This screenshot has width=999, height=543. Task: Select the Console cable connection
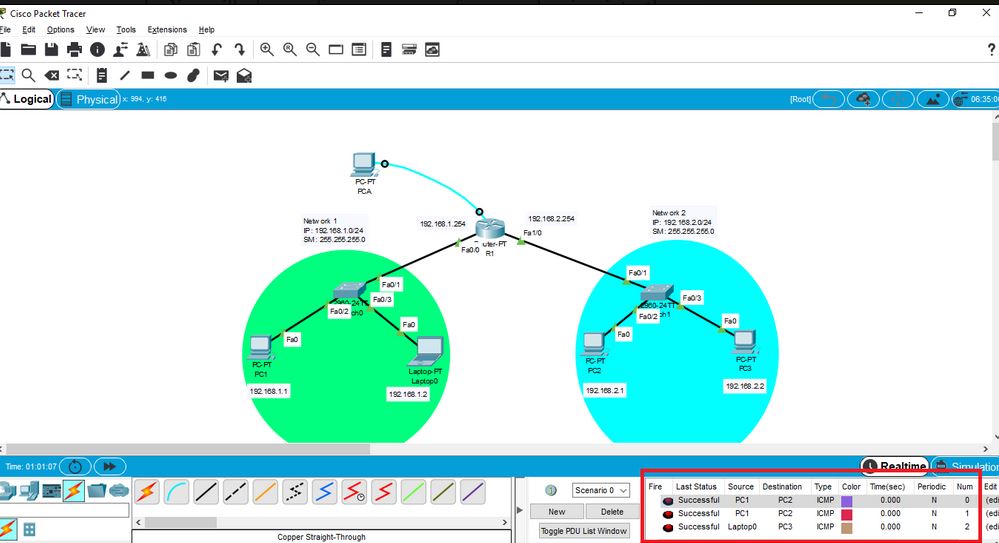[x=176, y=492]
